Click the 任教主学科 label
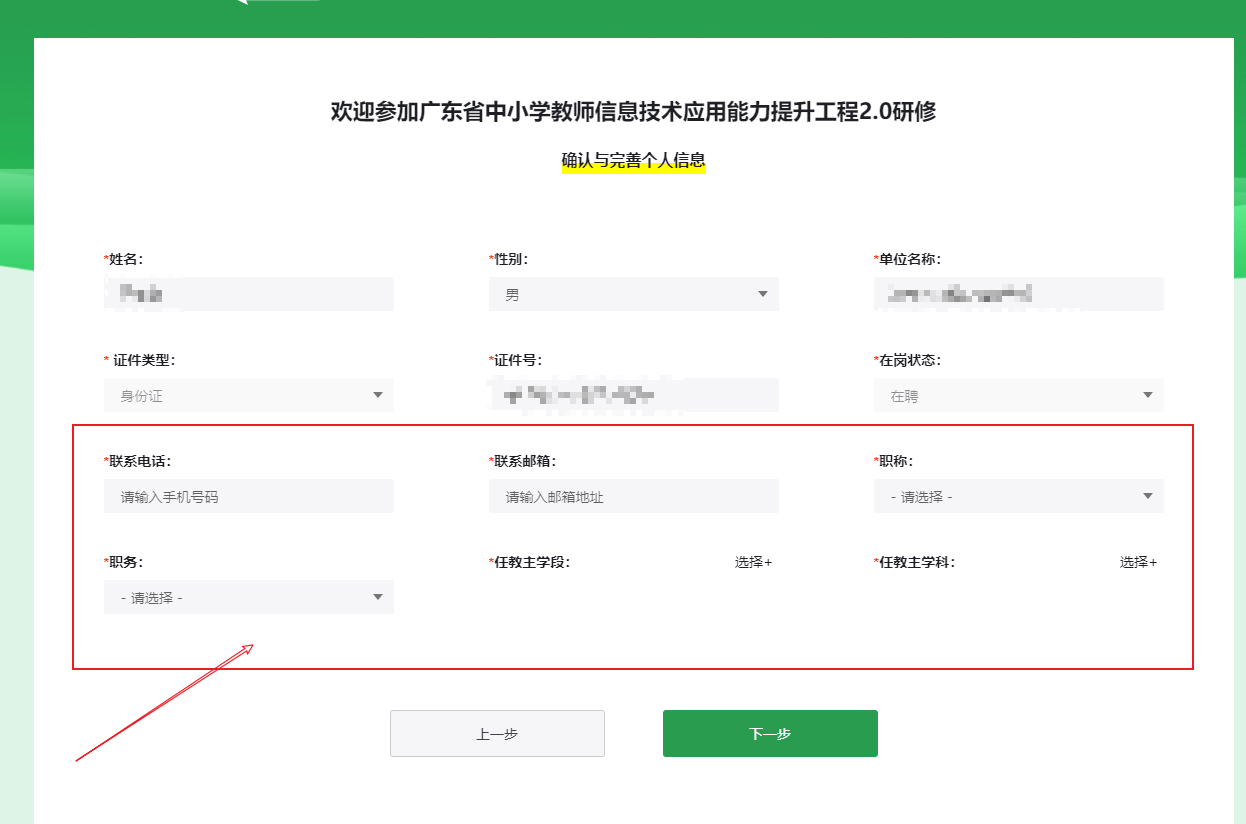Image resolution: width=1246 pixels, height=824 pixels. pos(914,562)
